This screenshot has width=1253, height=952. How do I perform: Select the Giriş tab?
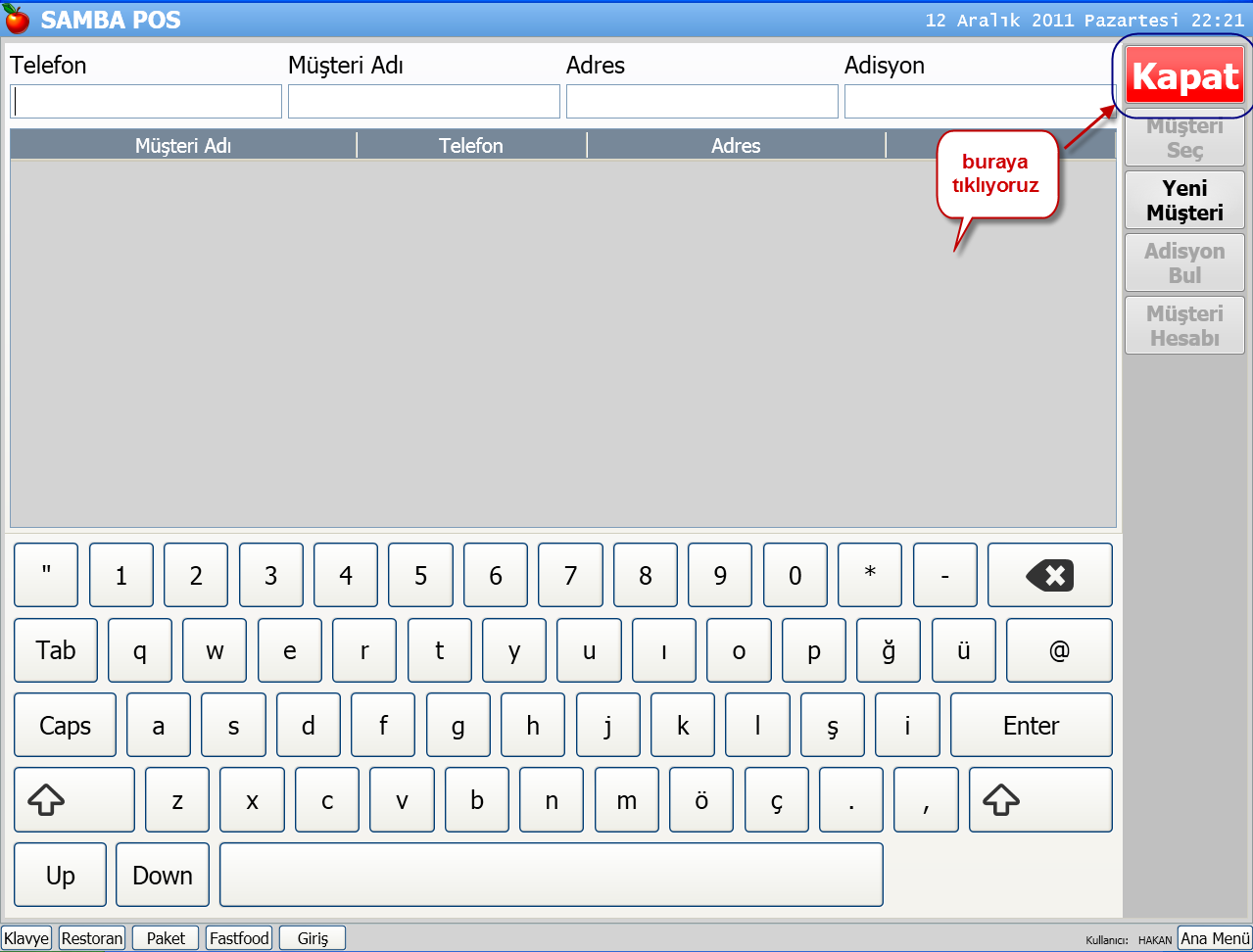tap(313, 938)
